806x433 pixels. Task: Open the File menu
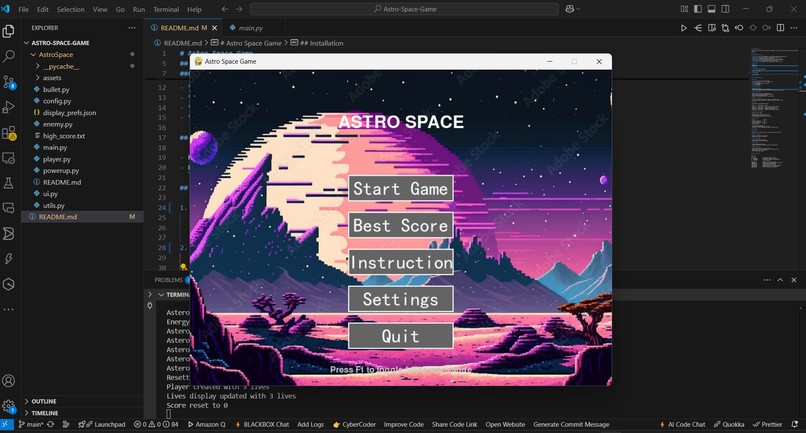[24, 9]
